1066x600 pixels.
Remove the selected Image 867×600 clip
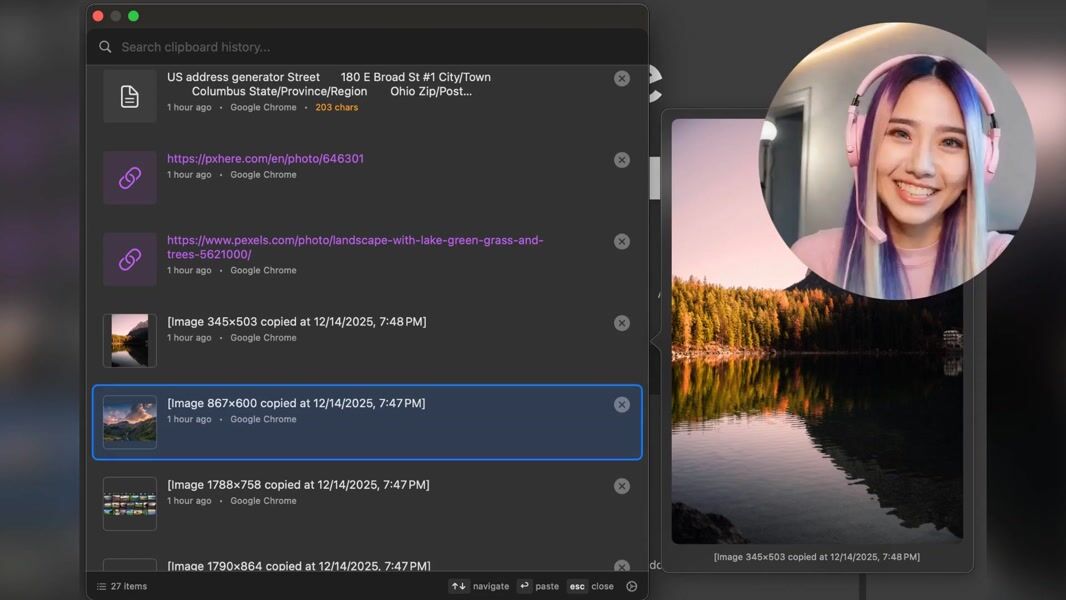pos(621,405)
